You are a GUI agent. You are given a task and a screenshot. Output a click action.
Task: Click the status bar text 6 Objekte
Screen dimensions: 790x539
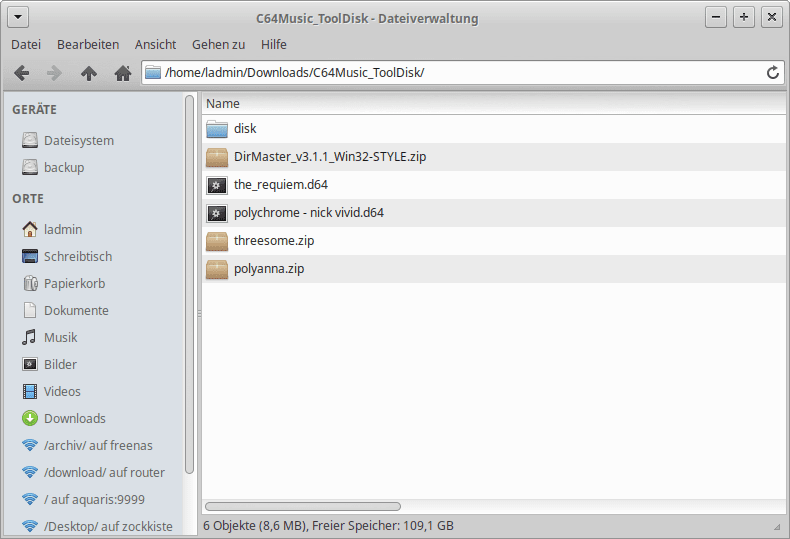coord(328,526)
